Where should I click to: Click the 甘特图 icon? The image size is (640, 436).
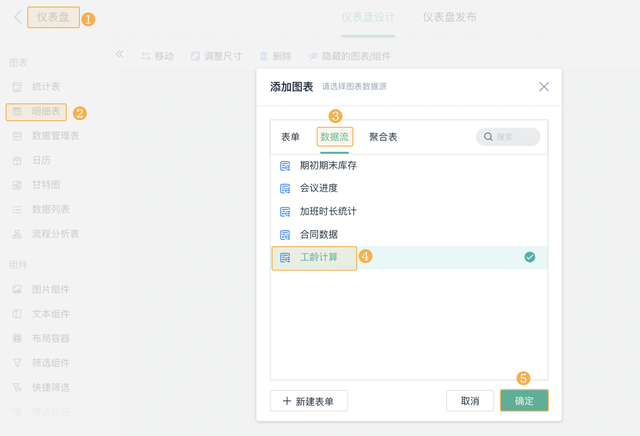(x=17, y=185)
